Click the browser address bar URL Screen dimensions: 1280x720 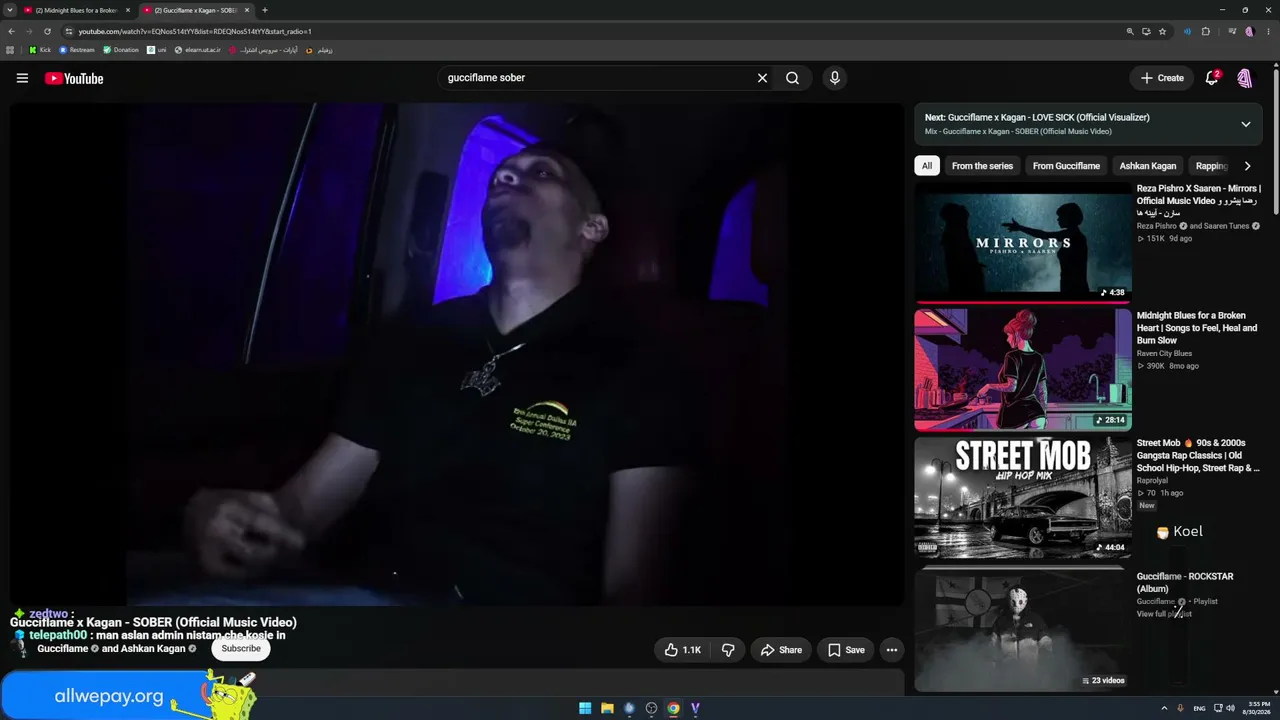pyautogui.click(x=195, y=31)
